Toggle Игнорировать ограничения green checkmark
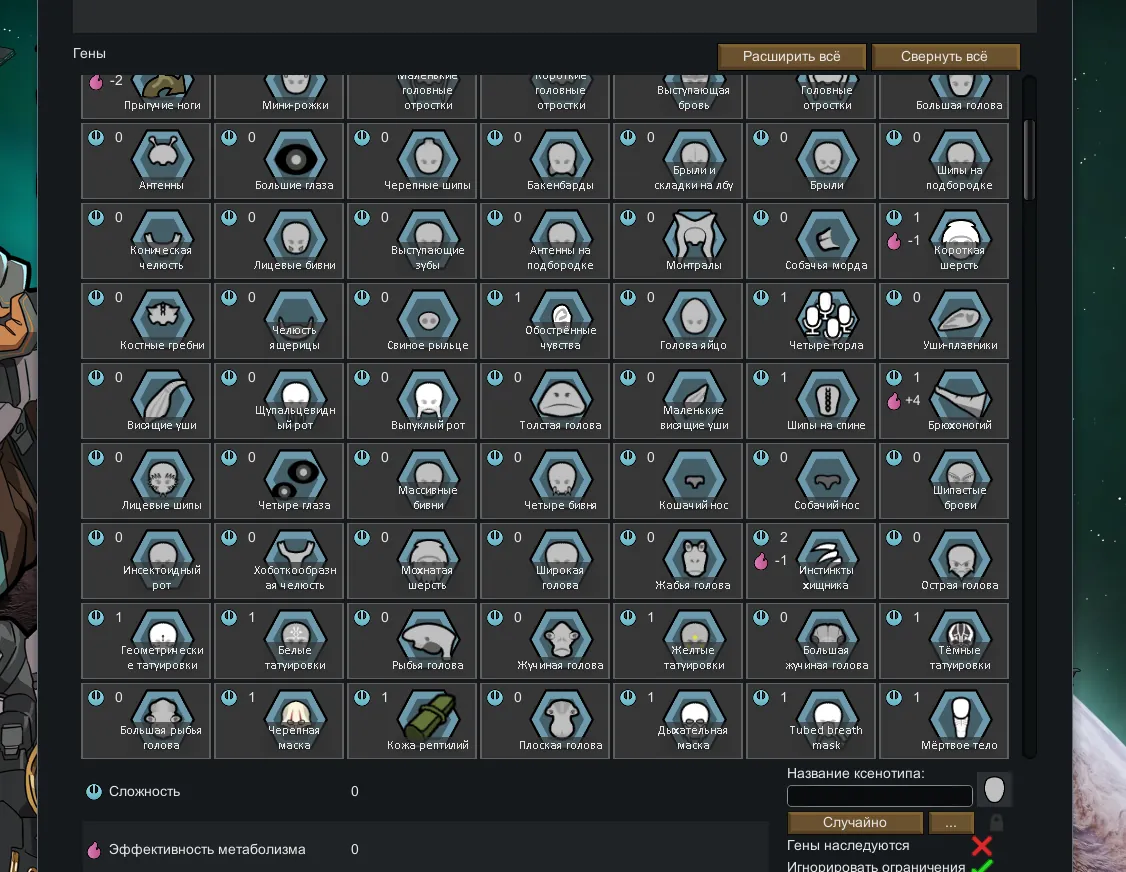This screenshot has width=1126, height=872. [x=981, y=866]
